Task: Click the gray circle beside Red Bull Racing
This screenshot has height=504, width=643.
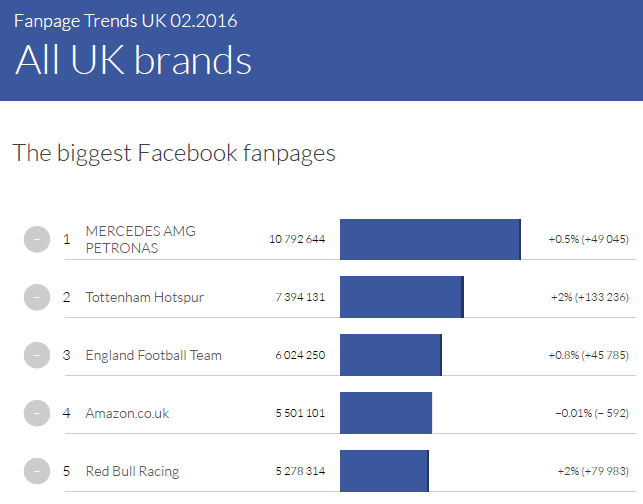Action: coord(36,471)
